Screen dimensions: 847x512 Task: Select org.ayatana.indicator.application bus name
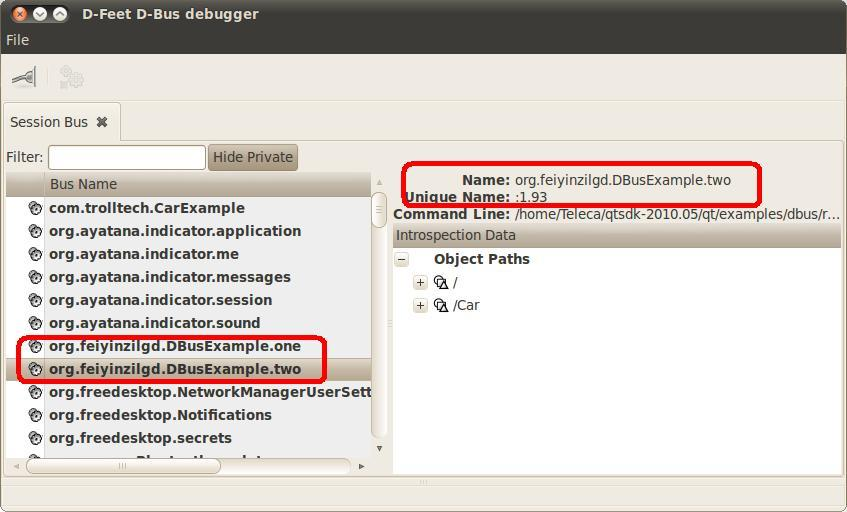175,231
